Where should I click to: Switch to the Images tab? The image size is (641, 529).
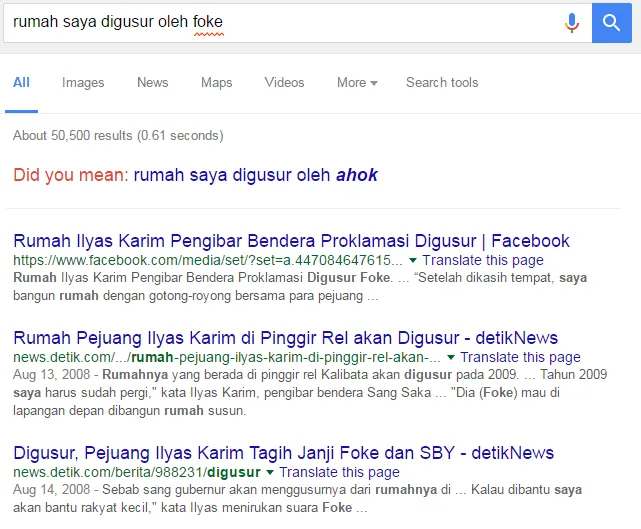[83, 83]
